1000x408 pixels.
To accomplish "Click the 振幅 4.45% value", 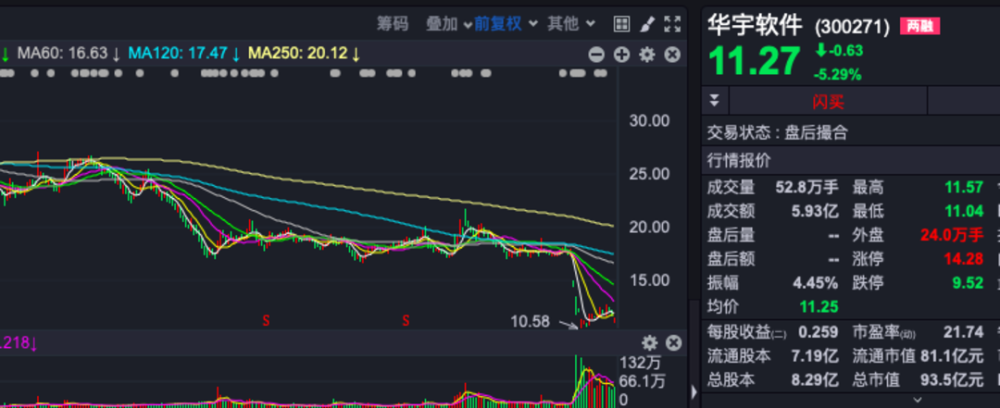I will coord(815,282).
